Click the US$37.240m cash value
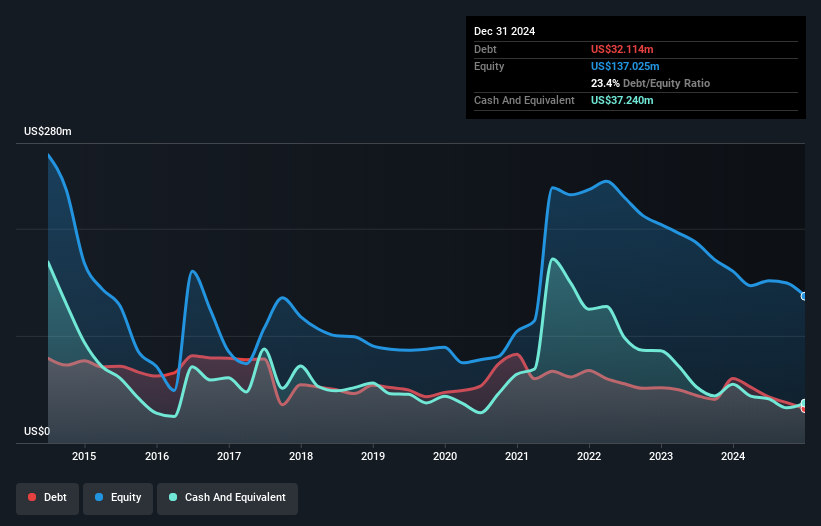 click(x=622, y=100)
